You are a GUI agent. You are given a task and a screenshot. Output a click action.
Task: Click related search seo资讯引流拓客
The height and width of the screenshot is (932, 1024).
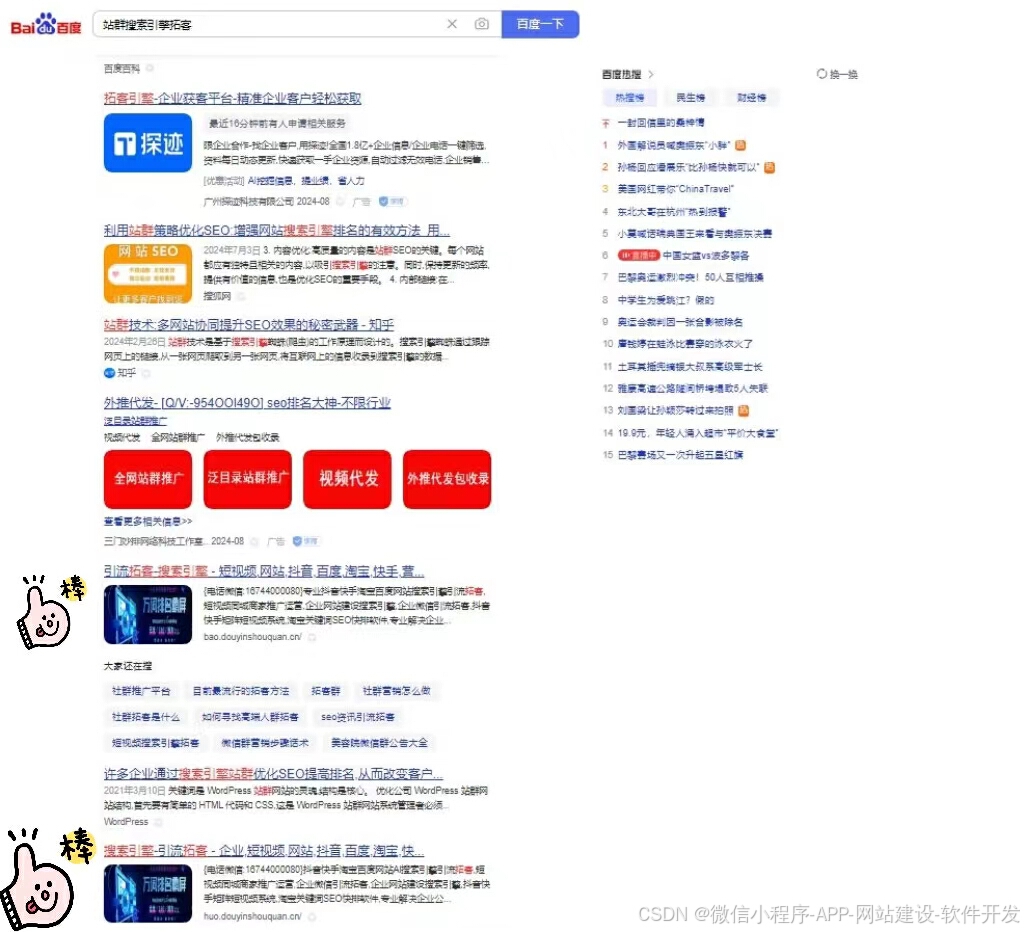pos(358,717)
